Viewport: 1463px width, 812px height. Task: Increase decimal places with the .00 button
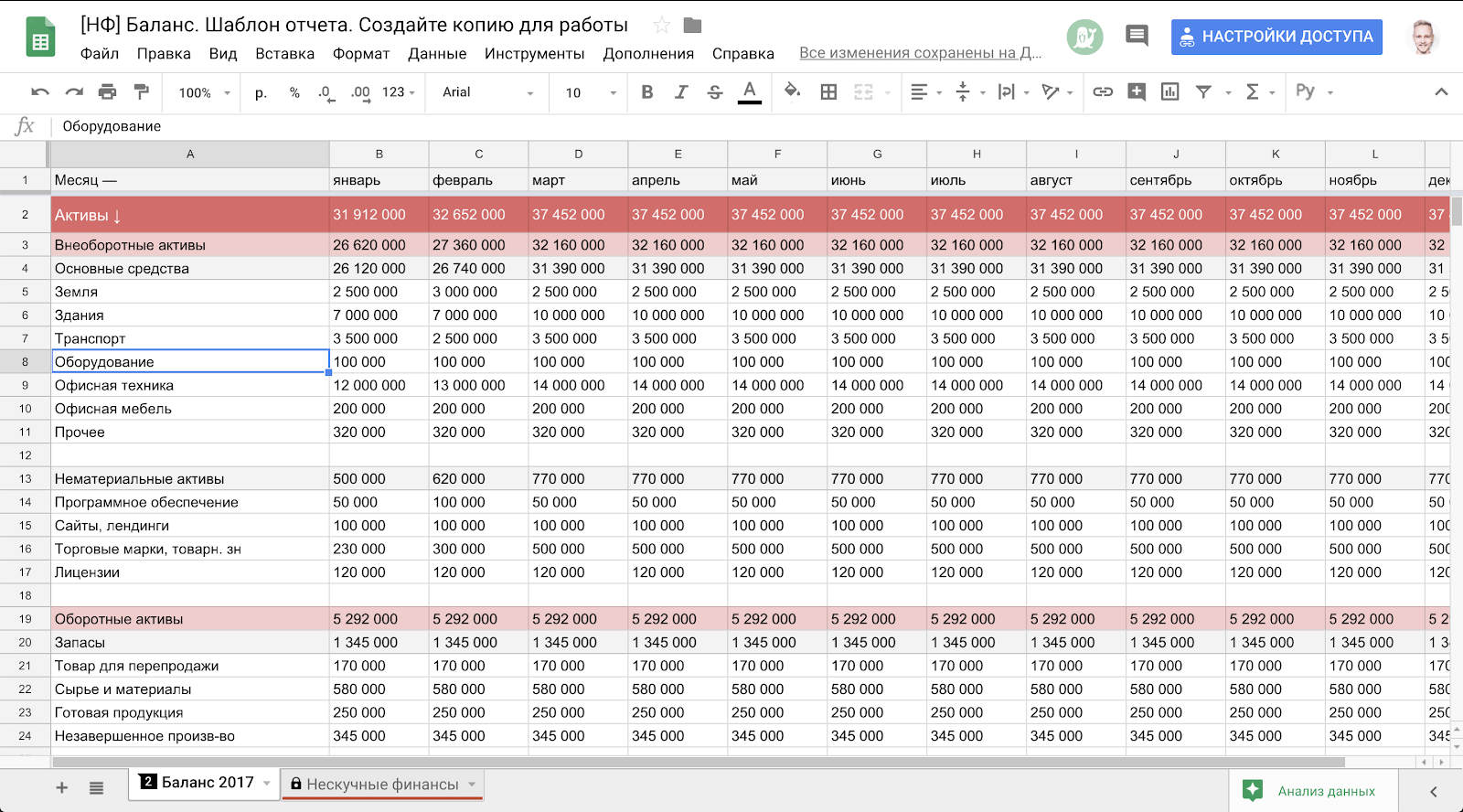[x=360, y=92]
